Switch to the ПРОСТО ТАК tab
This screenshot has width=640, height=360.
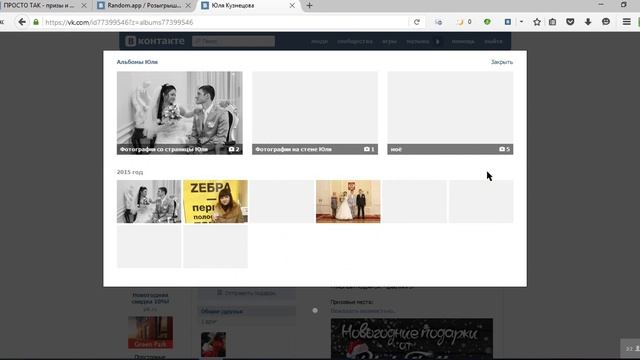click(39, 5)
